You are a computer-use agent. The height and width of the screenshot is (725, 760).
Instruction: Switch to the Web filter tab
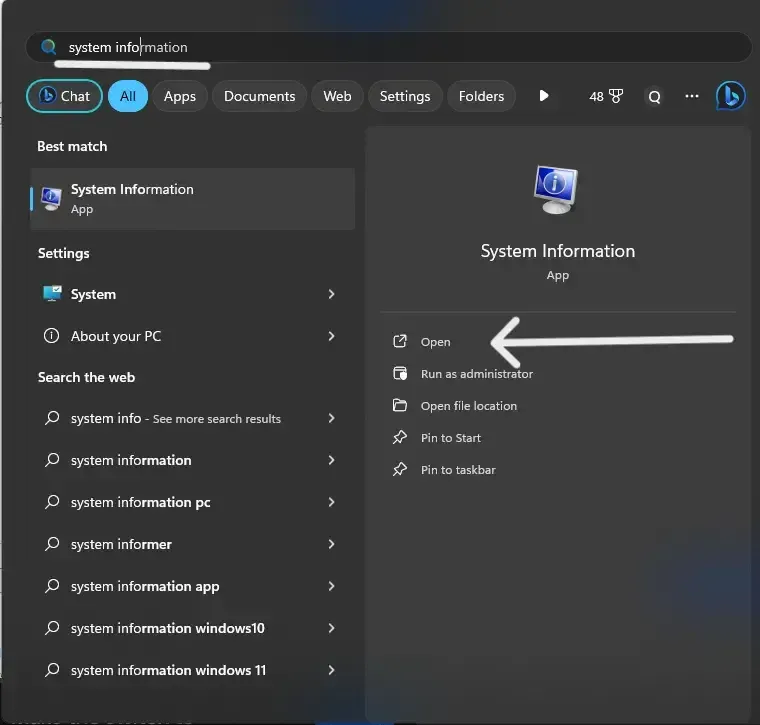point(337,96)
